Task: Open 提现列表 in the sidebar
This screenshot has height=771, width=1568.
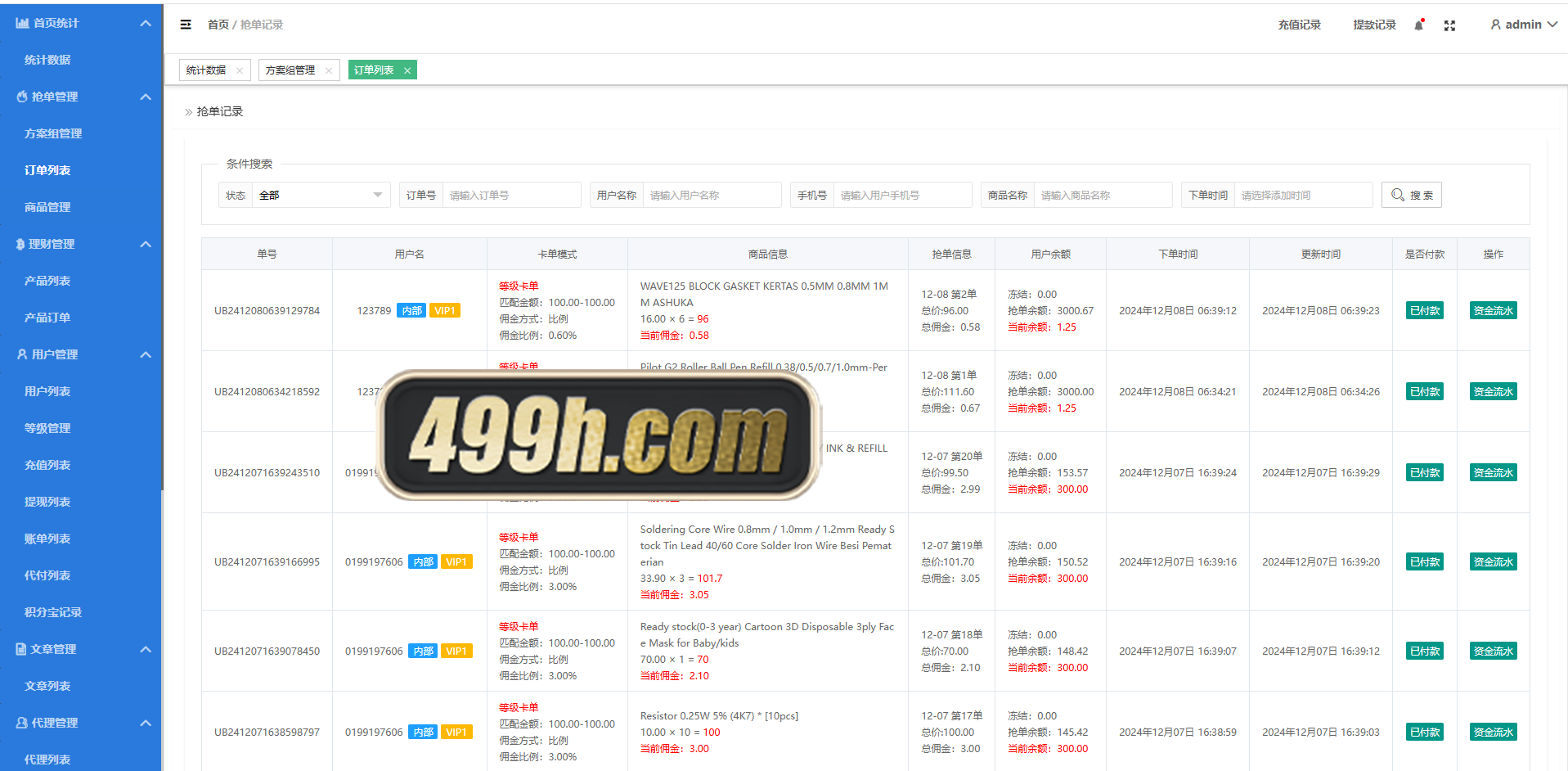Action: coord(47,502)
